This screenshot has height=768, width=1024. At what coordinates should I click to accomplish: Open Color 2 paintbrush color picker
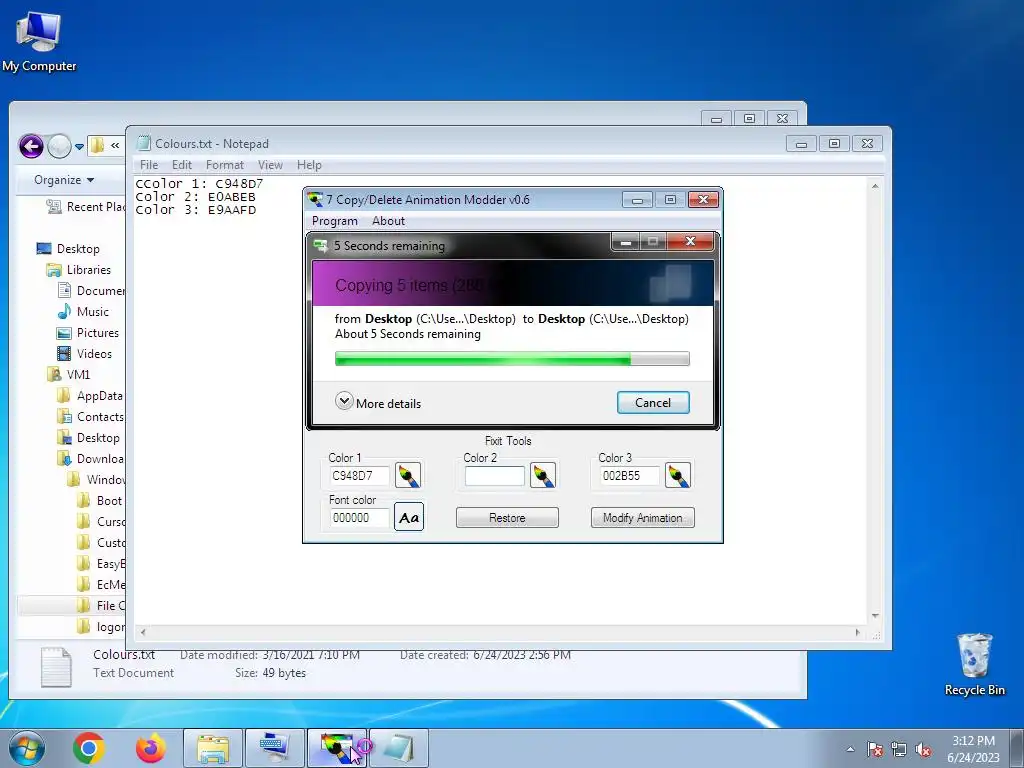pyautogui.click(x=543, y=475)
